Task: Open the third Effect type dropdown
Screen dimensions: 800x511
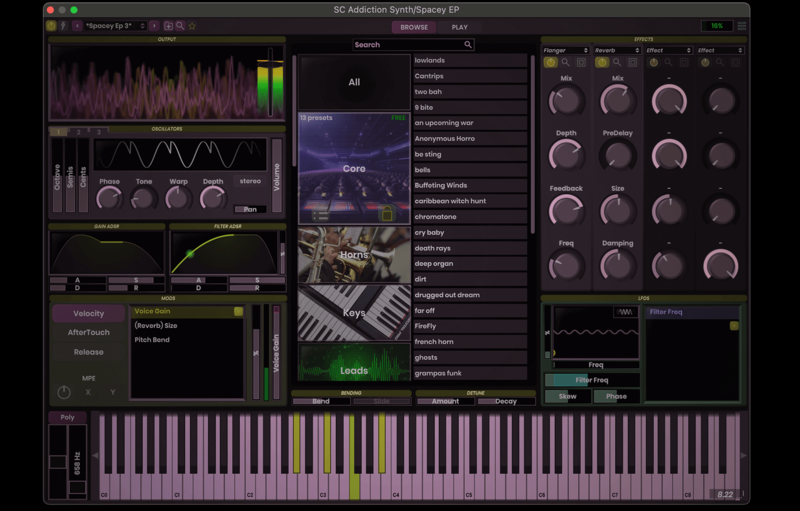Action: coord(669,50)
